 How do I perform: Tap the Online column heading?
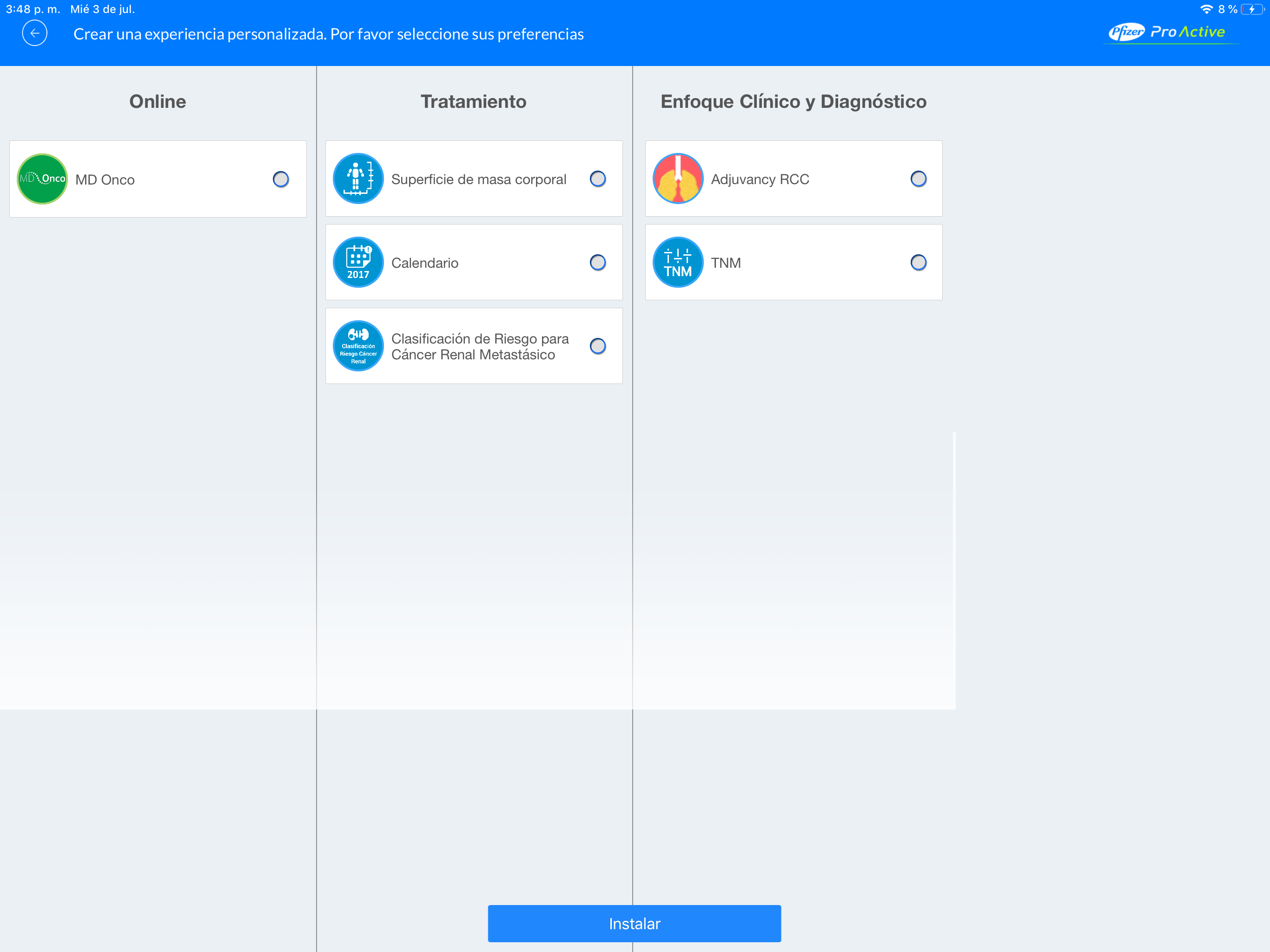tap(158, 101)
